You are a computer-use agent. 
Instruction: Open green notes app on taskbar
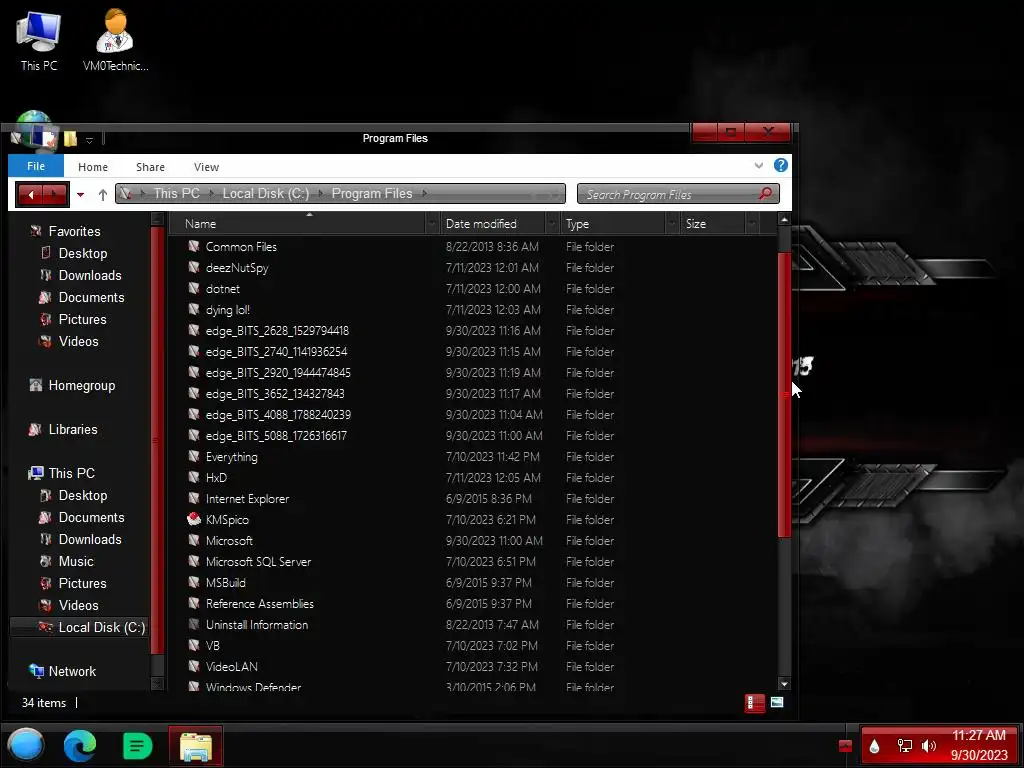[137, 746]
